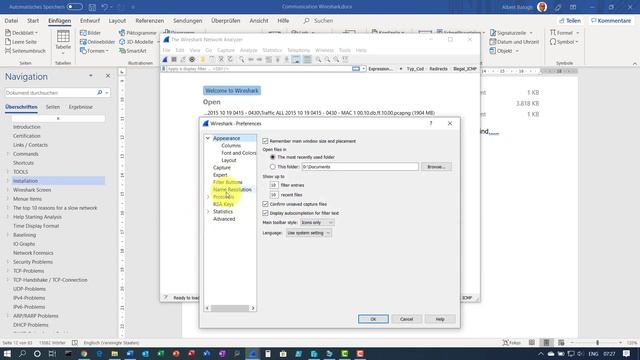Open capture options gear icon in Wireshark toolbar
The width and height of the screenshot is (640, 360).
[x=192, y=60]
